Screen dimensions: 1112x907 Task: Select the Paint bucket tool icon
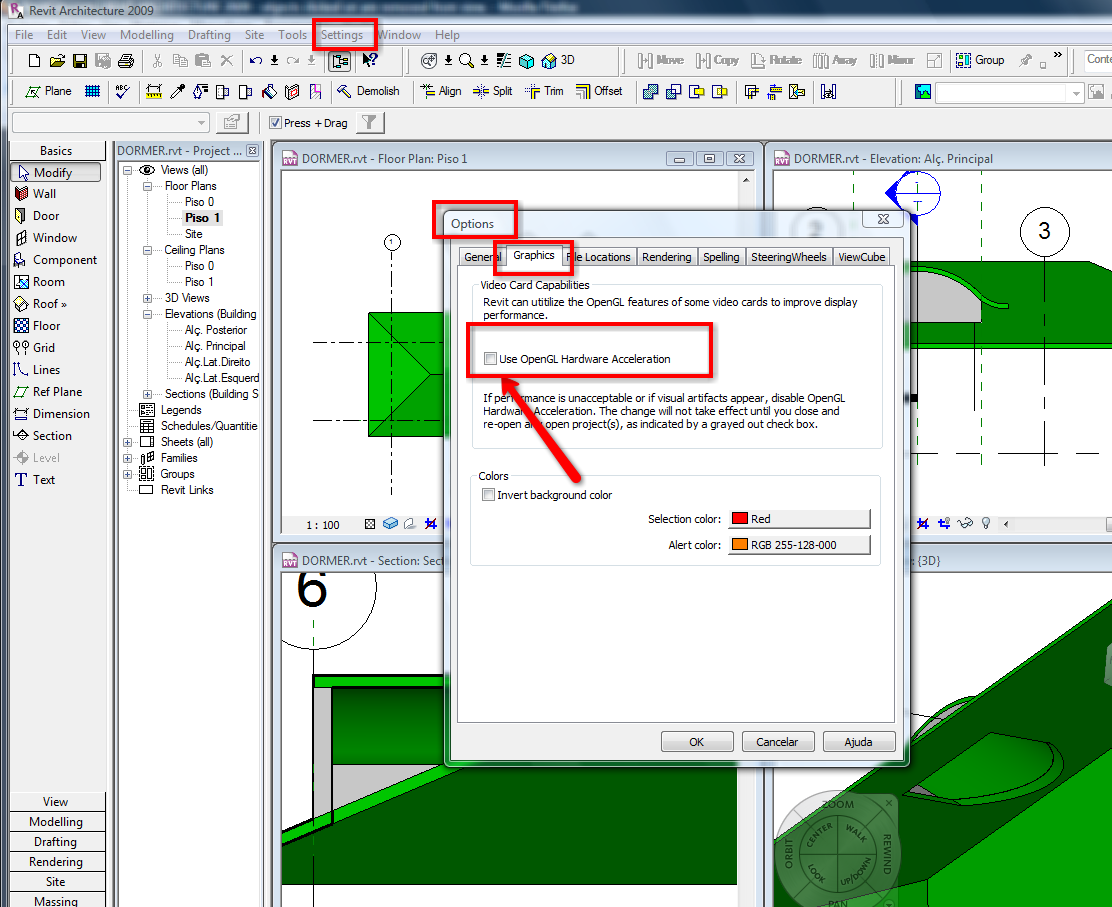point(269,91)
